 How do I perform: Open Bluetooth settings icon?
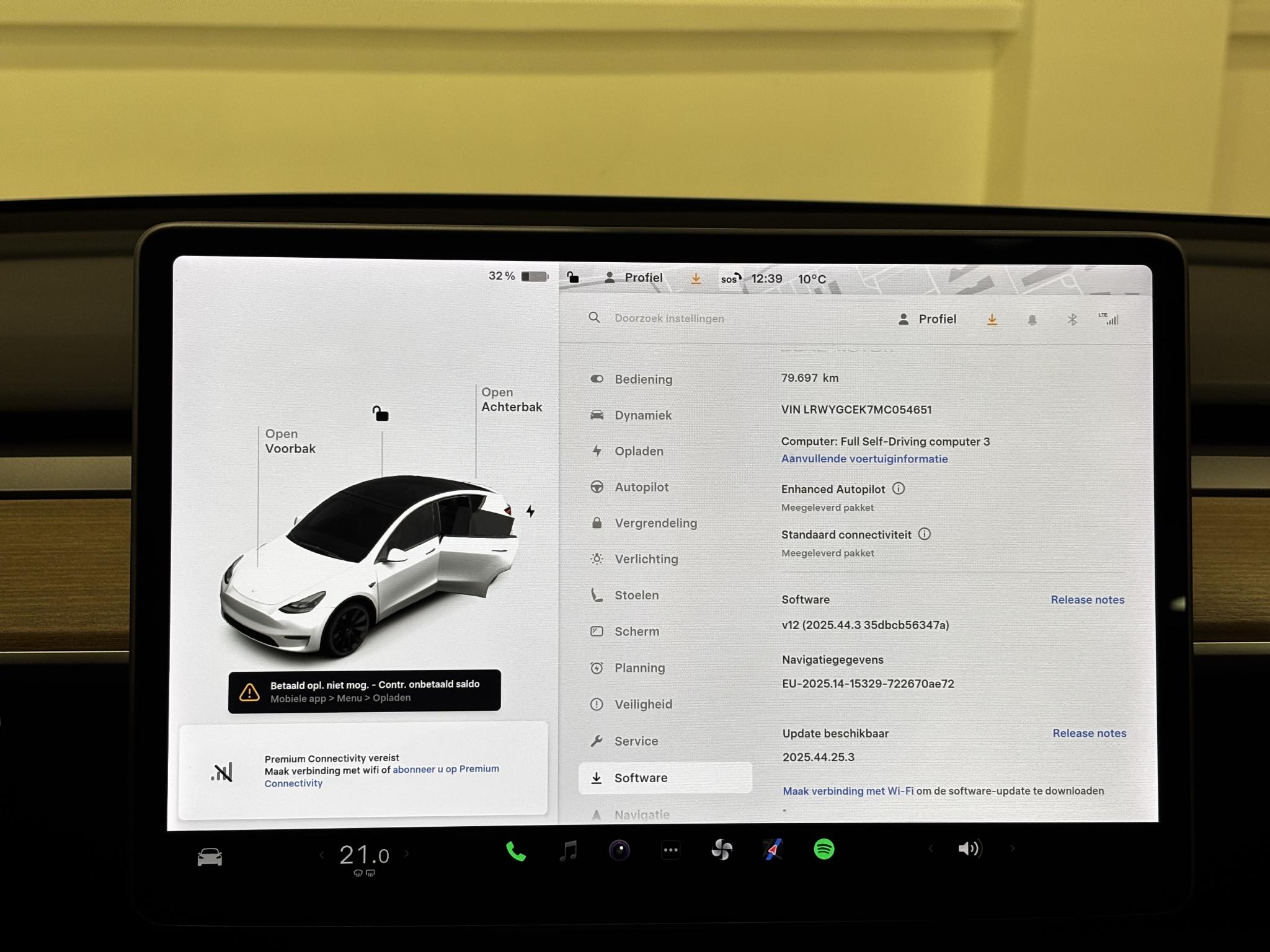click(x=1072, y=320)
